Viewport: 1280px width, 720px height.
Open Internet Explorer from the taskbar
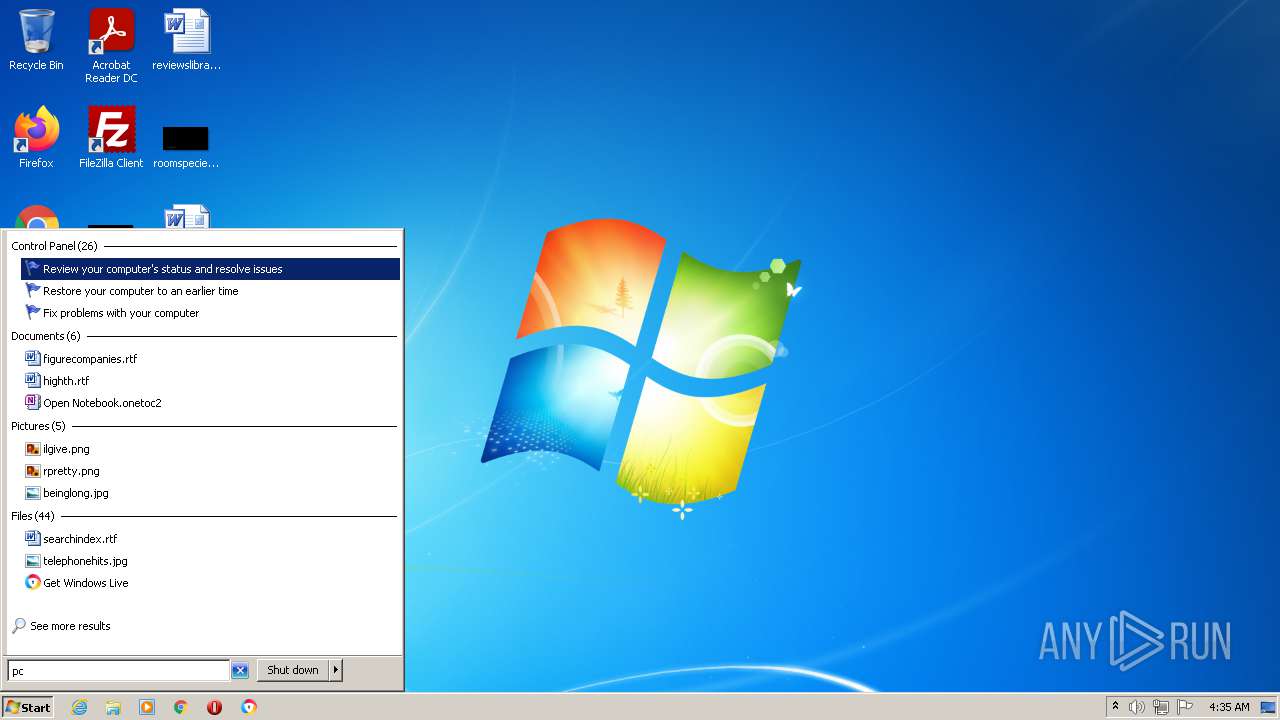point(80,707)
